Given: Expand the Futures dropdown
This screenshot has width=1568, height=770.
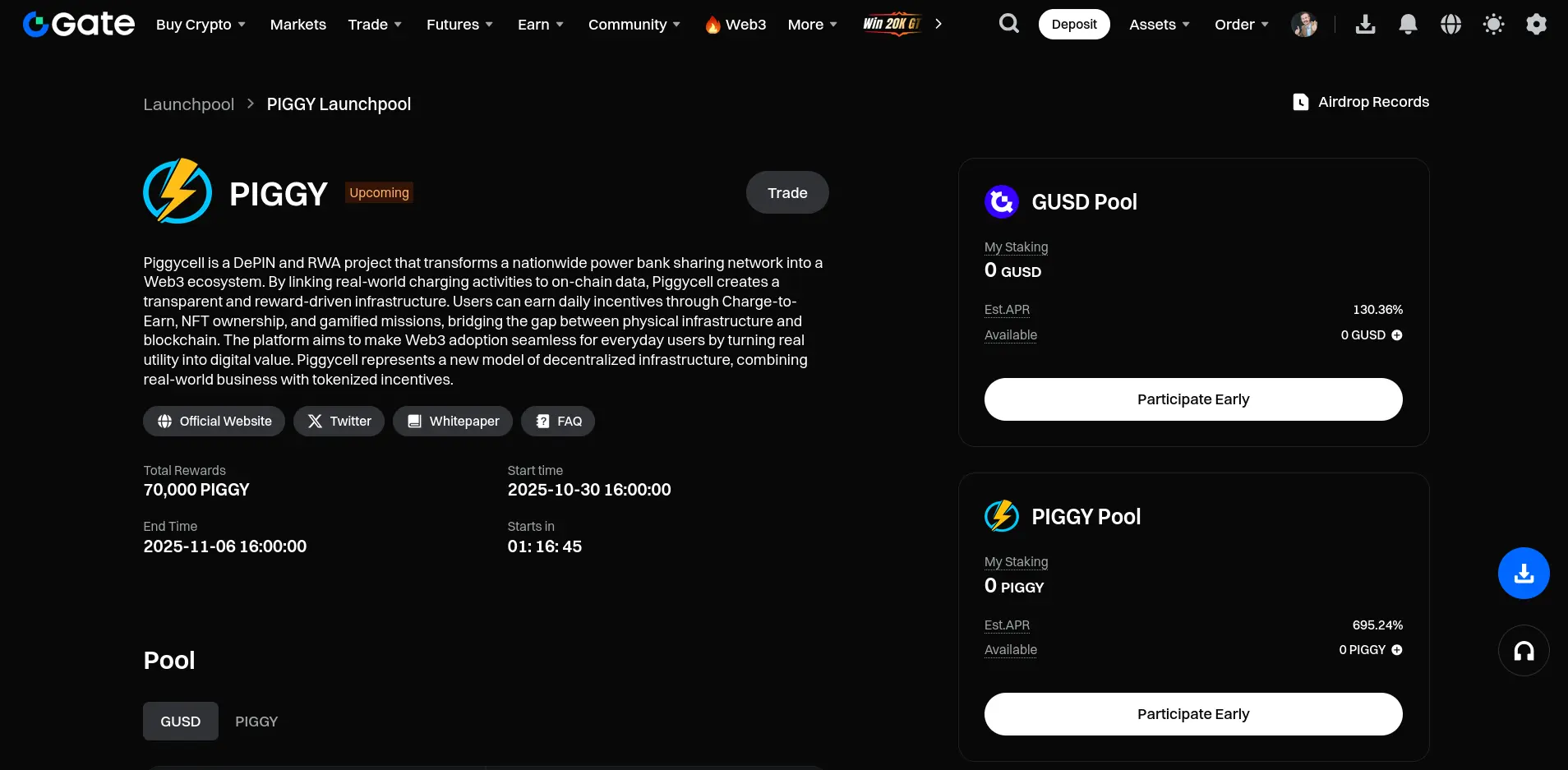Looking at the screenshot, I should pos(460,25).
